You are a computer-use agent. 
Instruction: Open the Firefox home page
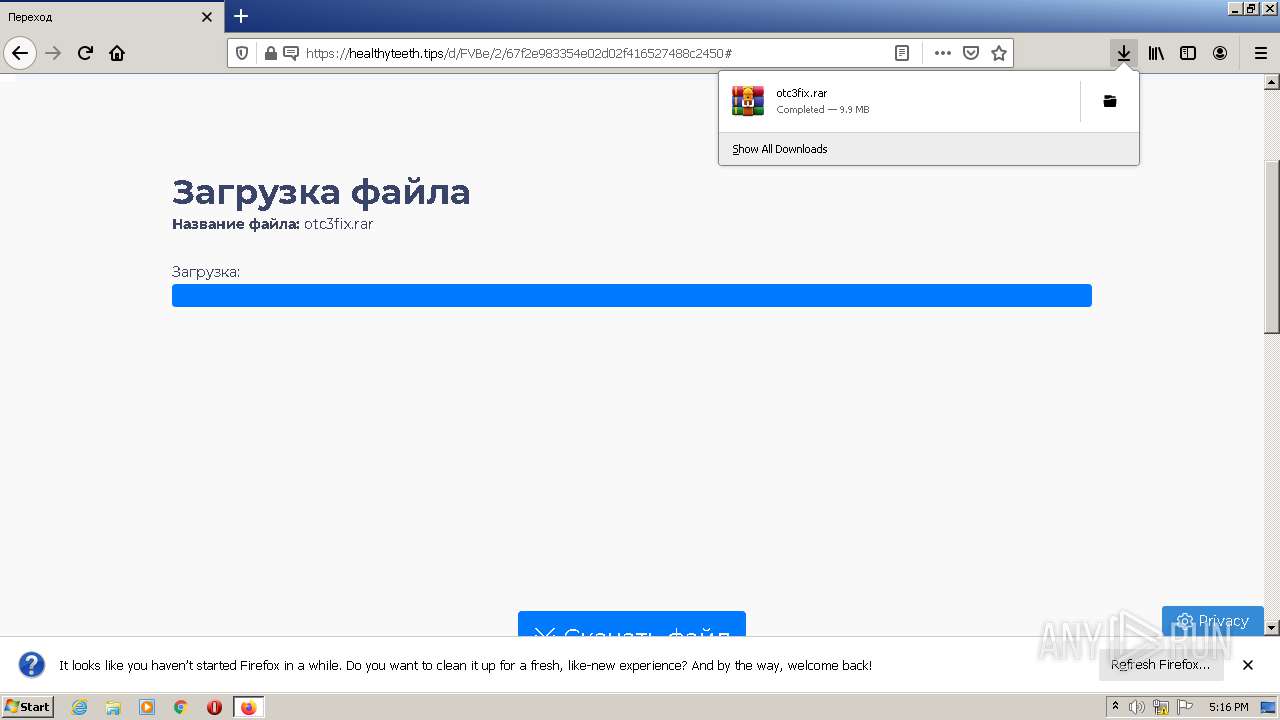coord(117,53)
